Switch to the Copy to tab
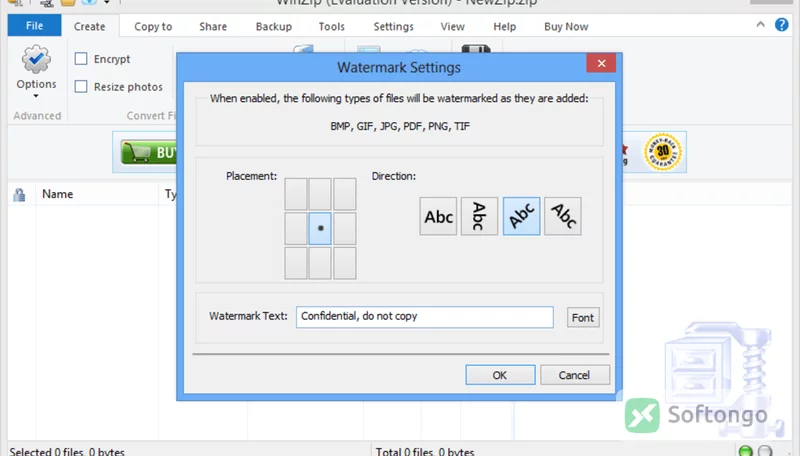Screen dimensions: 800x456 (153, 27)
